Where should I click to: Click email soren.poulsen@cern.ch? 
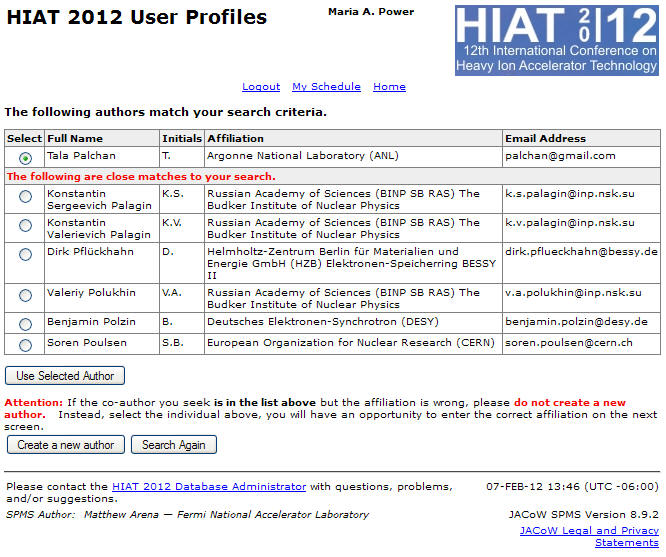[x=569, y=343]
